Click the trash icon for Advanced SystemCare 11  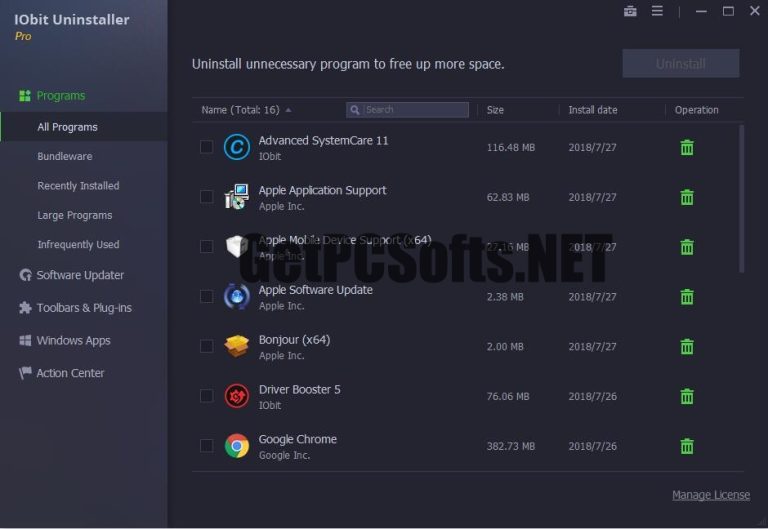tap(687, 147)
